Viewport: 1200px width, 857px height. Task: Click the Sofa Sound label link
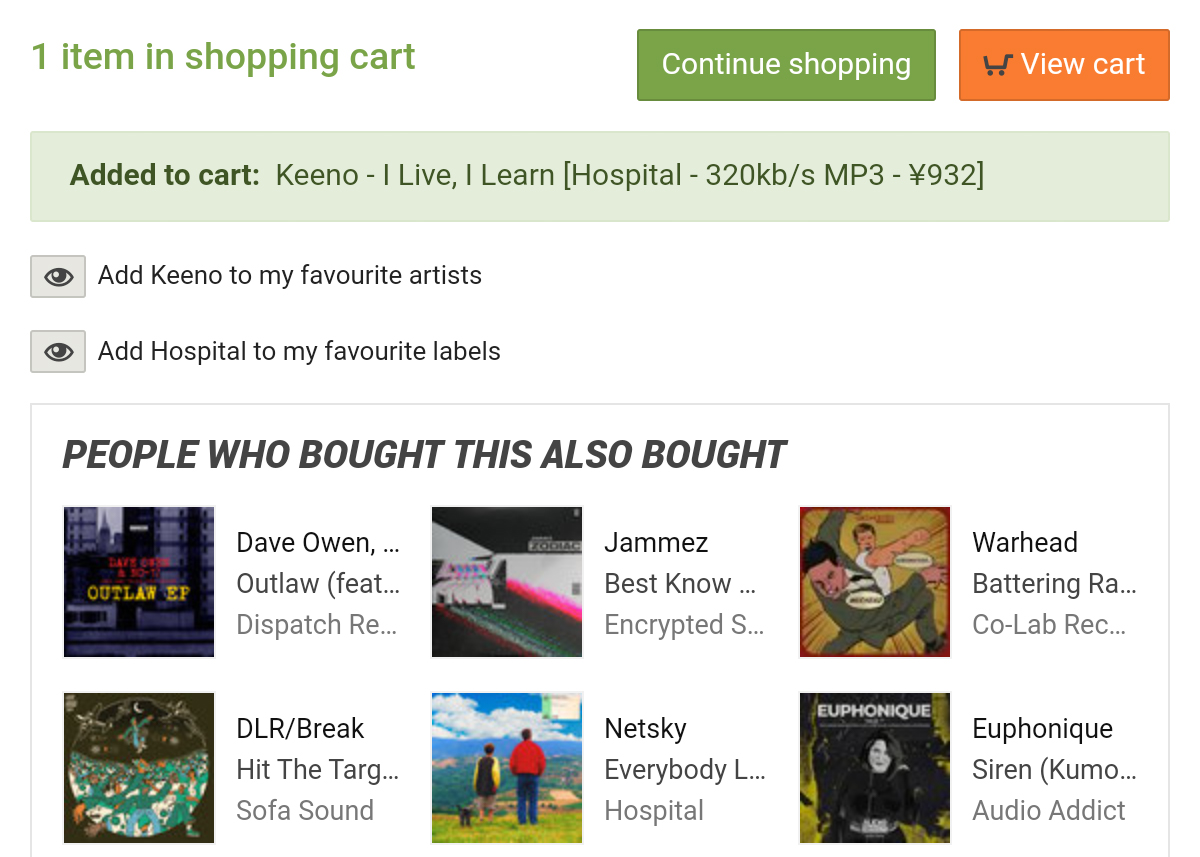(305, 811)
